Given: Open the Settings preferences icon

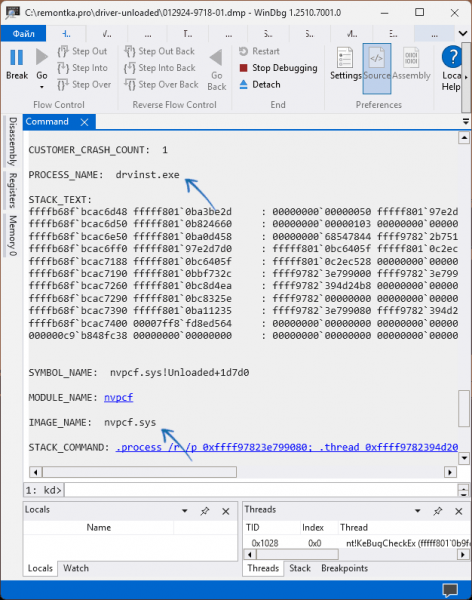Looking at the screenshot, I should coord(345,58).
